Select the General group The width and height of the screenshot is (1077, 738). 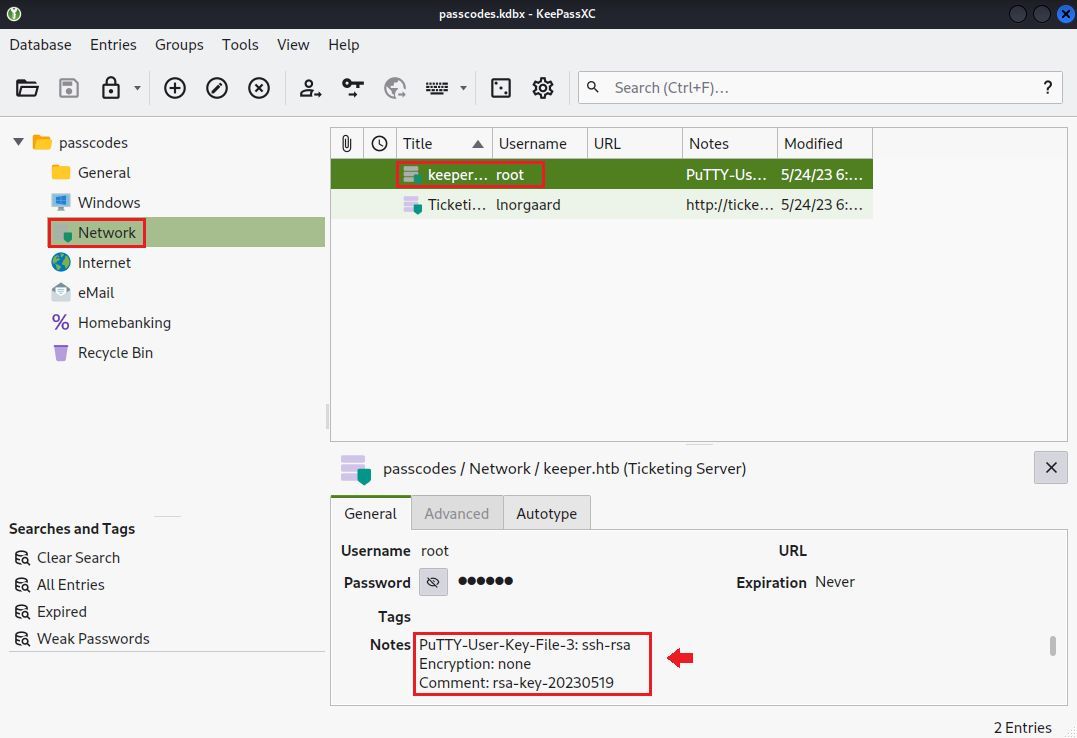[x=104, y=172]
